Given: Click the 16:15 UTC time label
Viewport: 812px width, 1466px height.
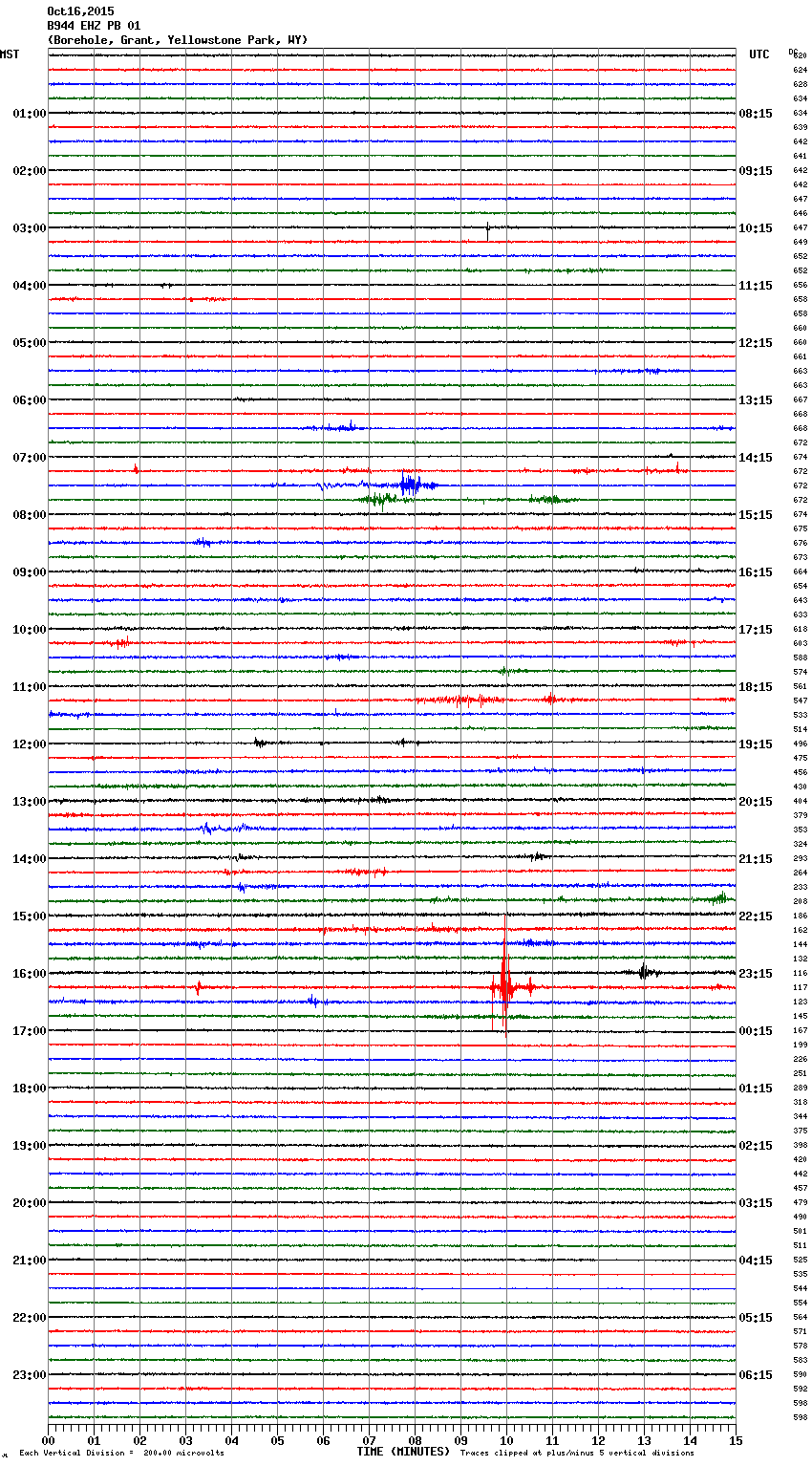Looking at the screenshot, I should [x=756, y=572].
